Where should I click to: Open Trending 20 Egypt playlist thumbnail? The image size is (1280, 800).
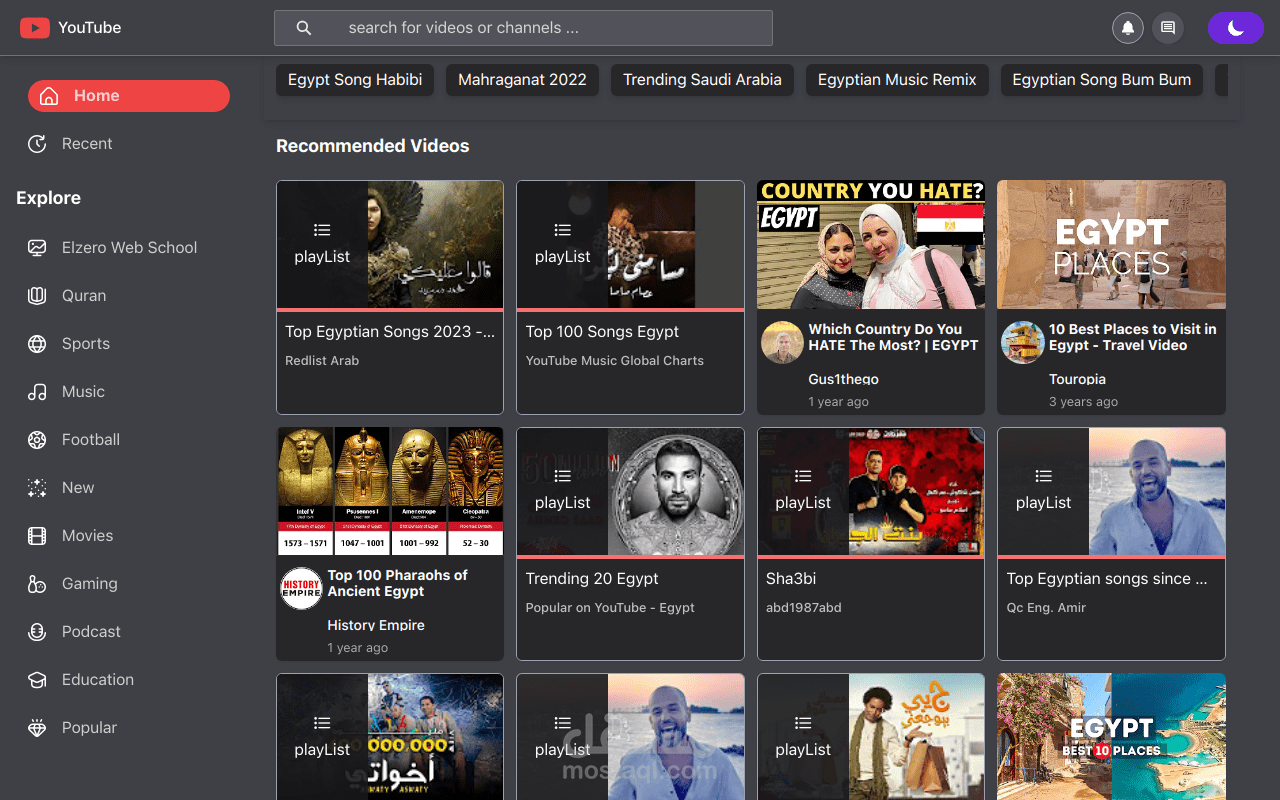tap(630, 491)
